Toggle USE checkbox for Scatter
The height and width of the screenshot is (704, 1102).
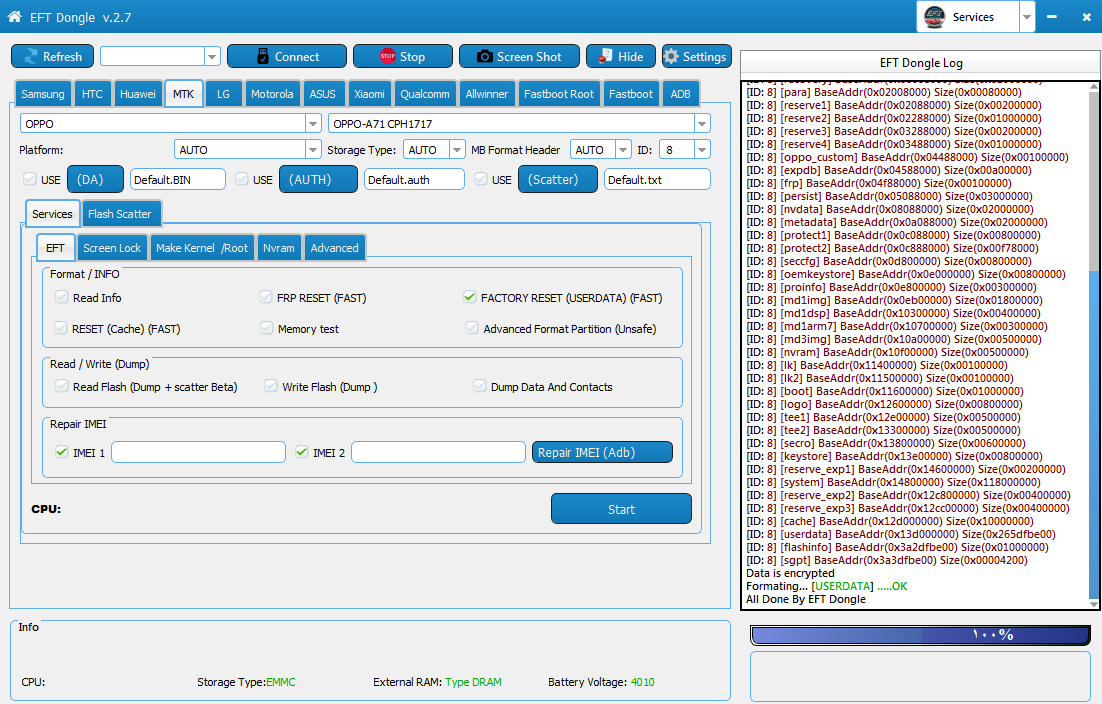coord(481,179)
